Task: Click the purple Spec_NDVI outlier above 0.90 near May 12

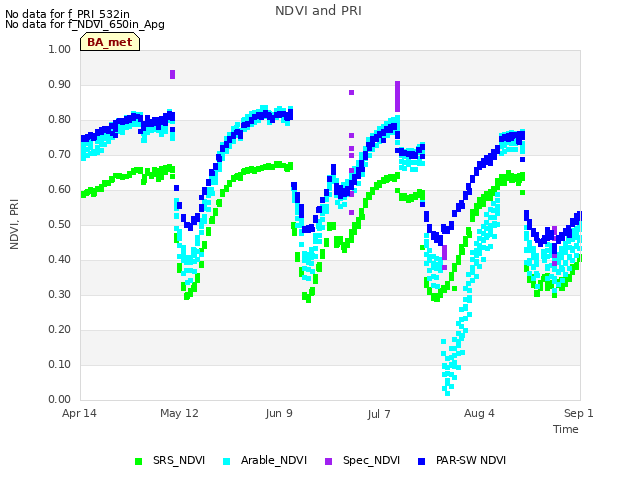Action: pyautogui.click(x=172, y=74)
